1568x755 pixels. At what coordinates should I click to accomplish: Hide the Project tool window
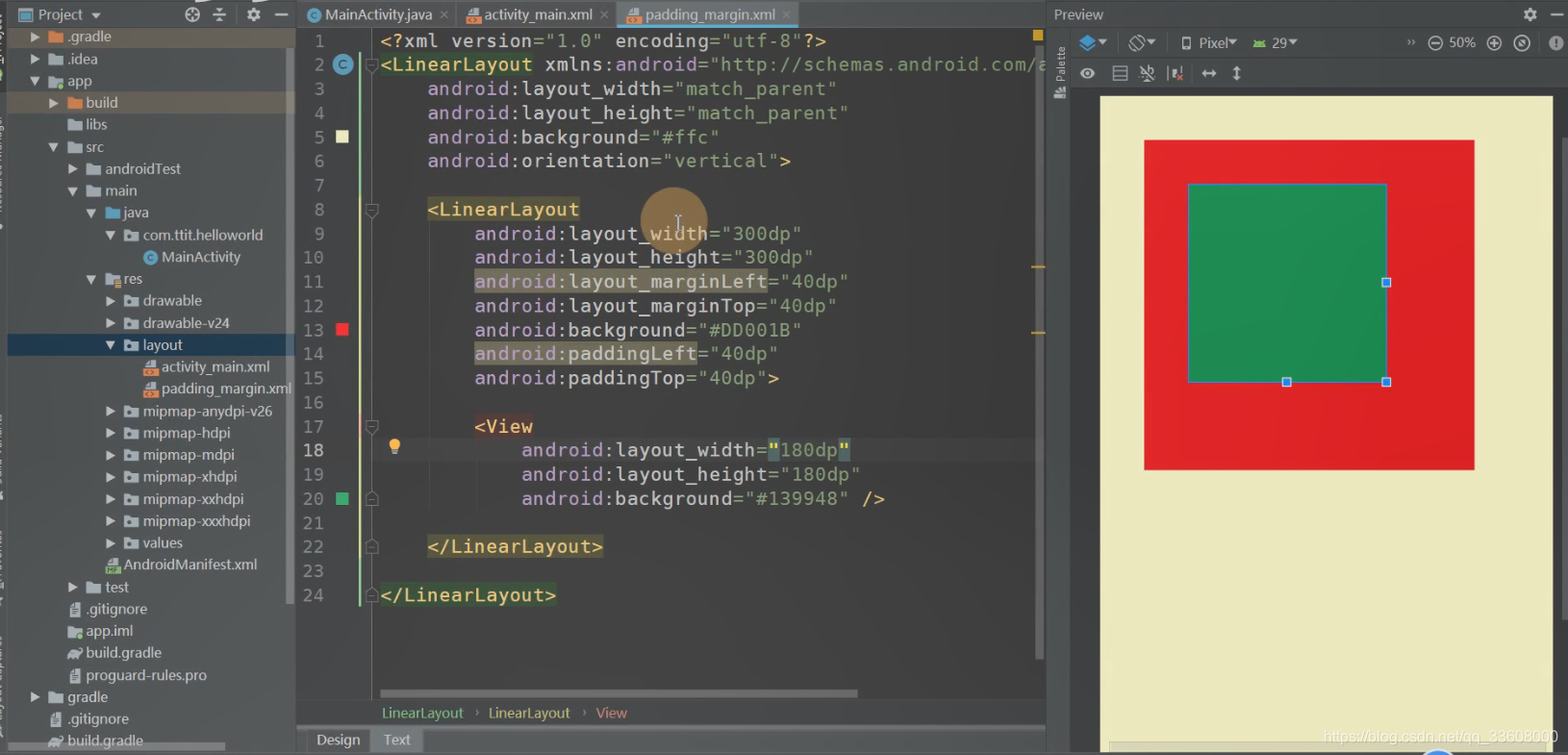[x=281, y=14]
